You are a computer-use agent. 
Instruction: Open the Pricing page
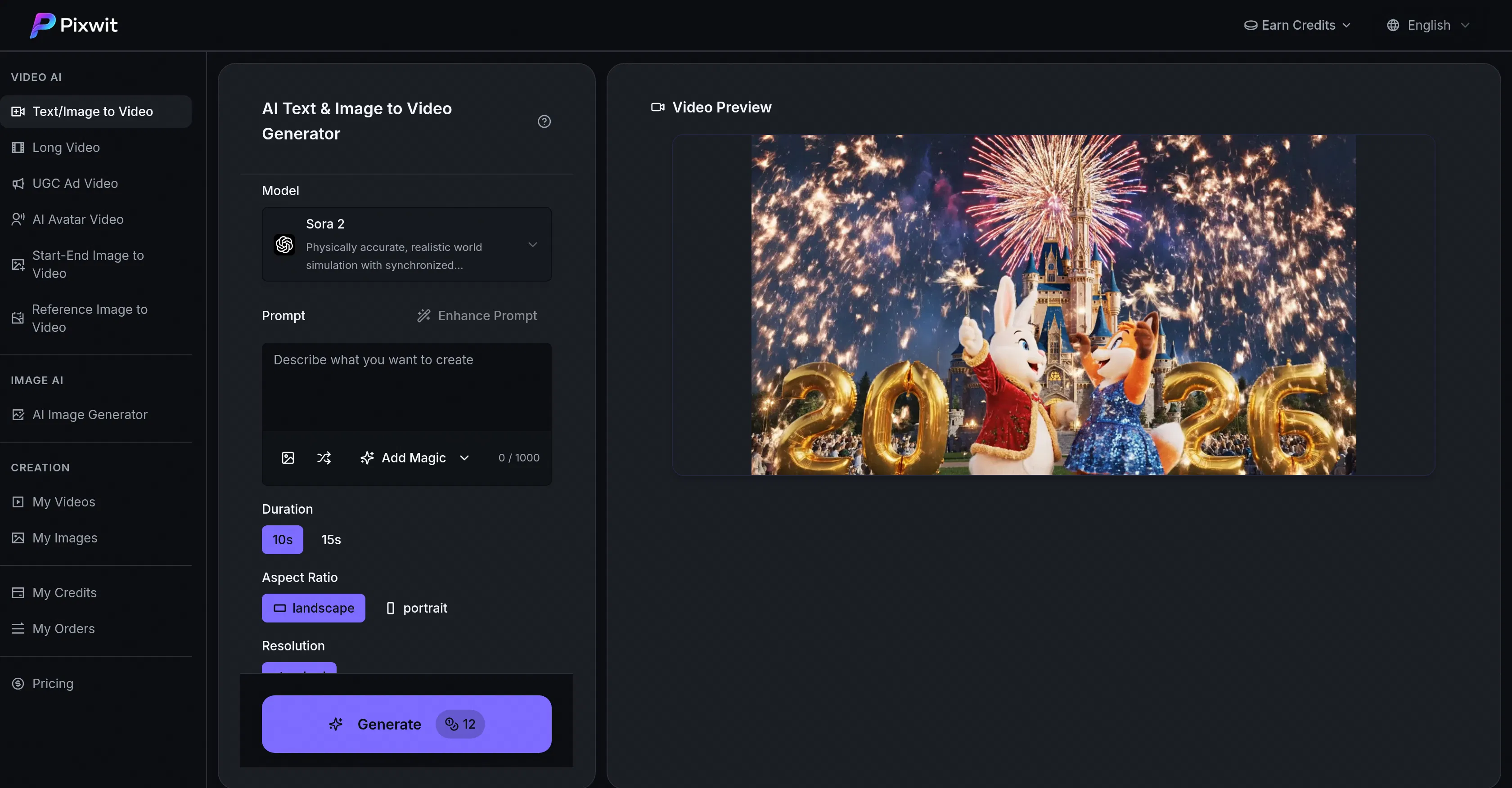[x=53, y=683]
